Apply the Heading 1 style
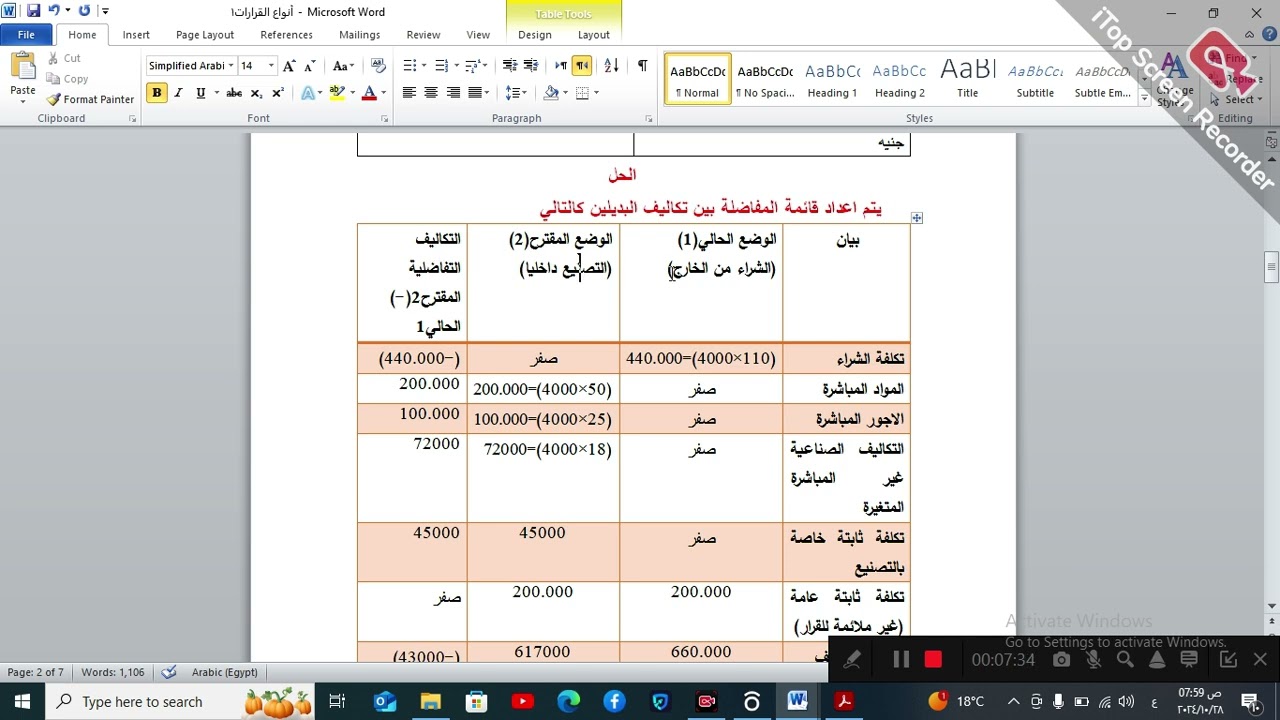The width and height of the screenshot is (1280, 720). pos(832,79)
